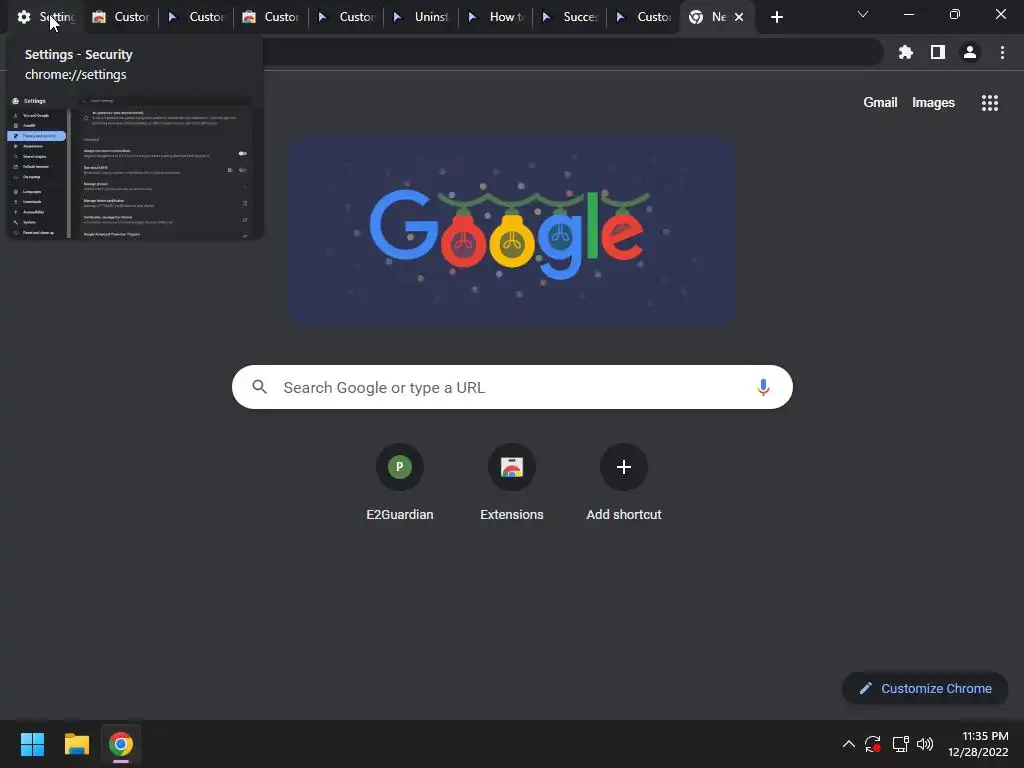This screenshot has height=768, width=1024.
Task: Close the New Tab tab
Action: [739, 17]
